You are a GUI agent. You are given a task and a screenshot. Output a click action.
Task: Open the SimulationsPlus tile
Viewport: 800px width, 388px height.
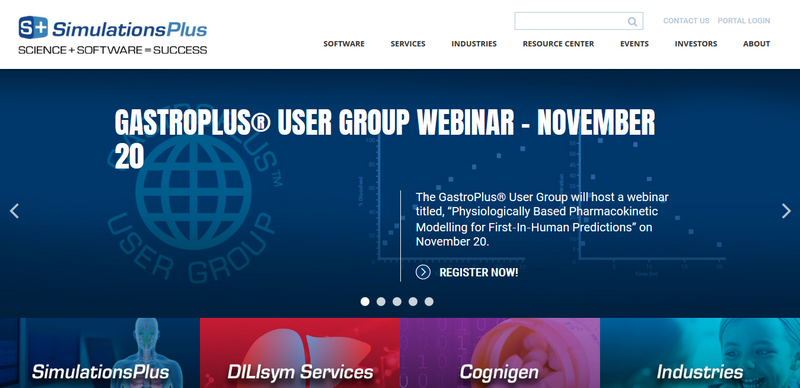pyautogui.click(x=100, y=353)
